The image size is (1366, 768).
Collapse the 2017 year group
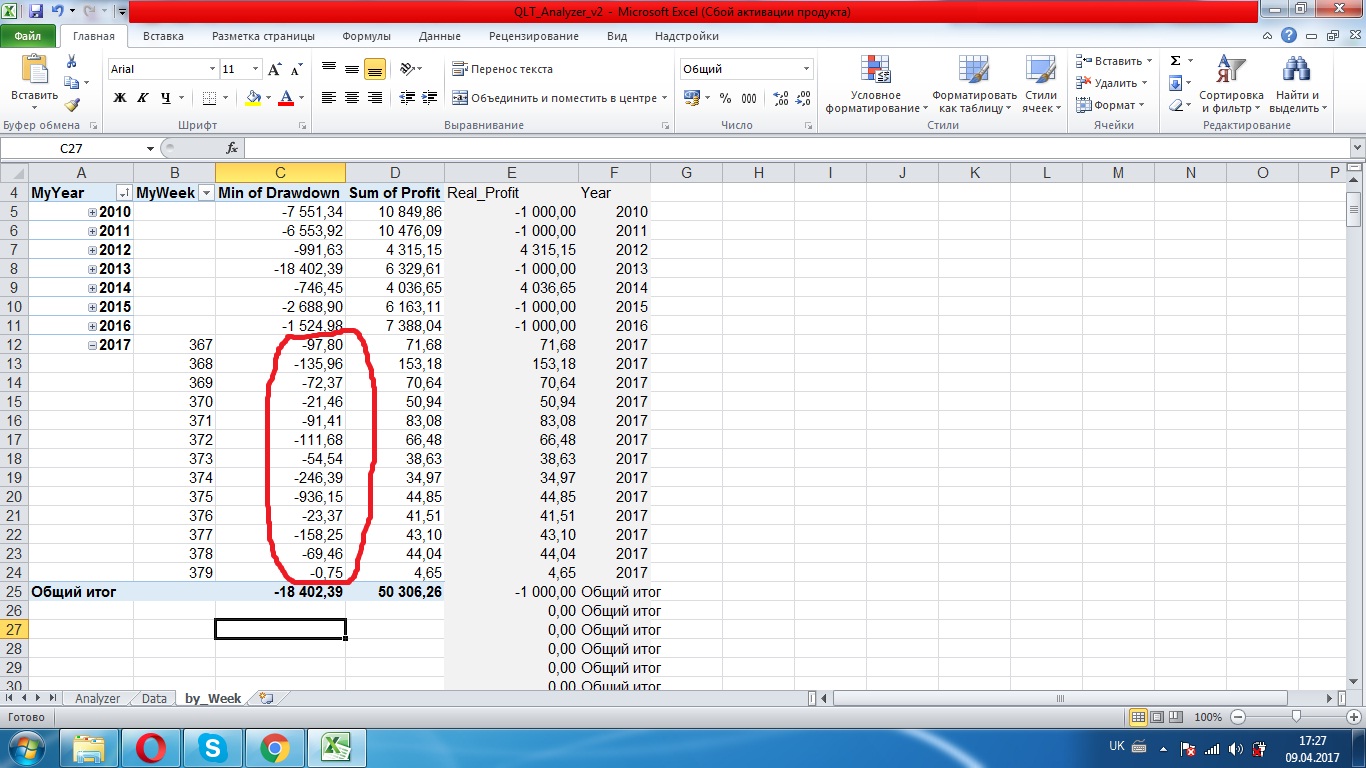pos(93,345)
